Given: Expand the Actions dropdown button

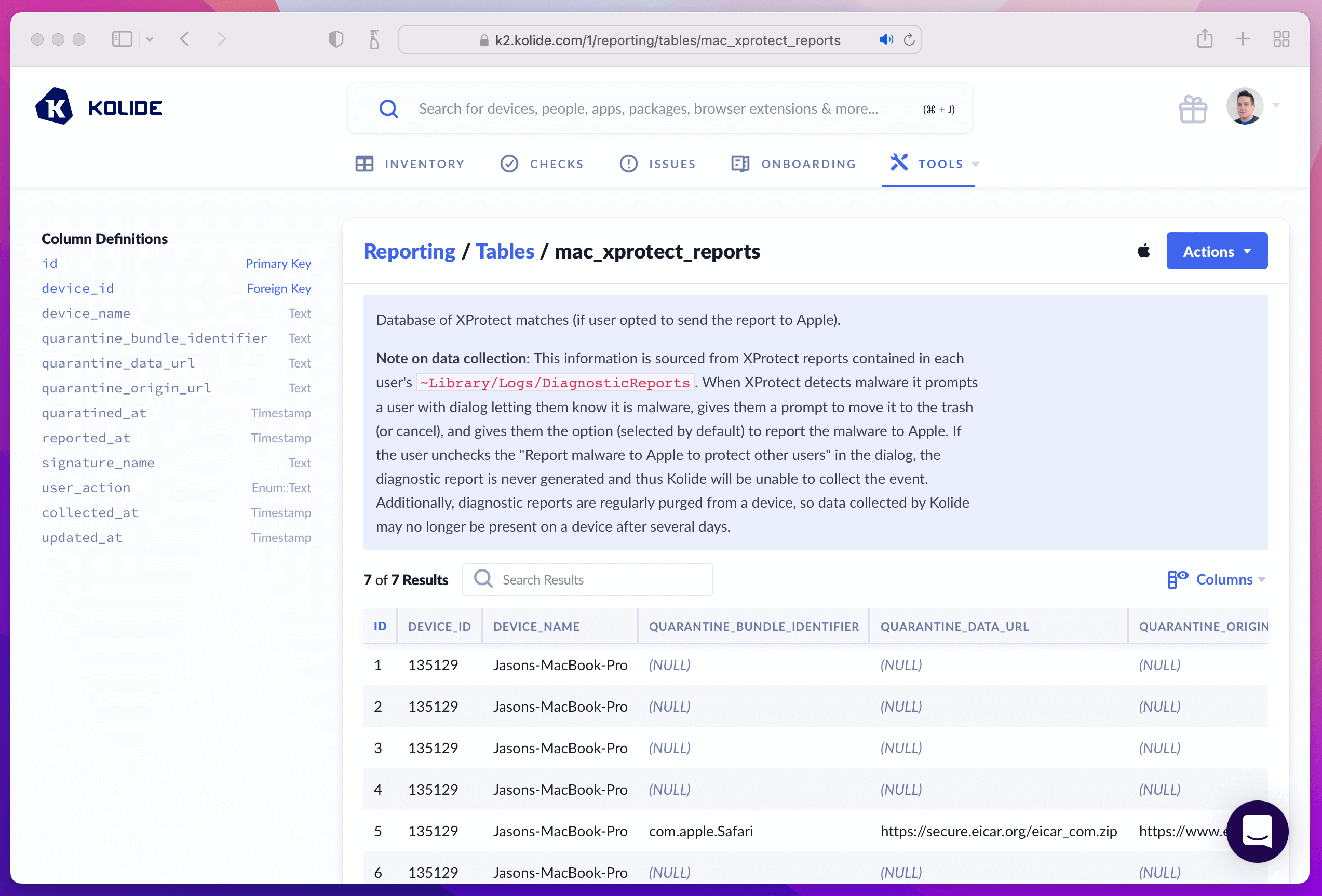Looking at the screenshot, I should pos(1216,251).
